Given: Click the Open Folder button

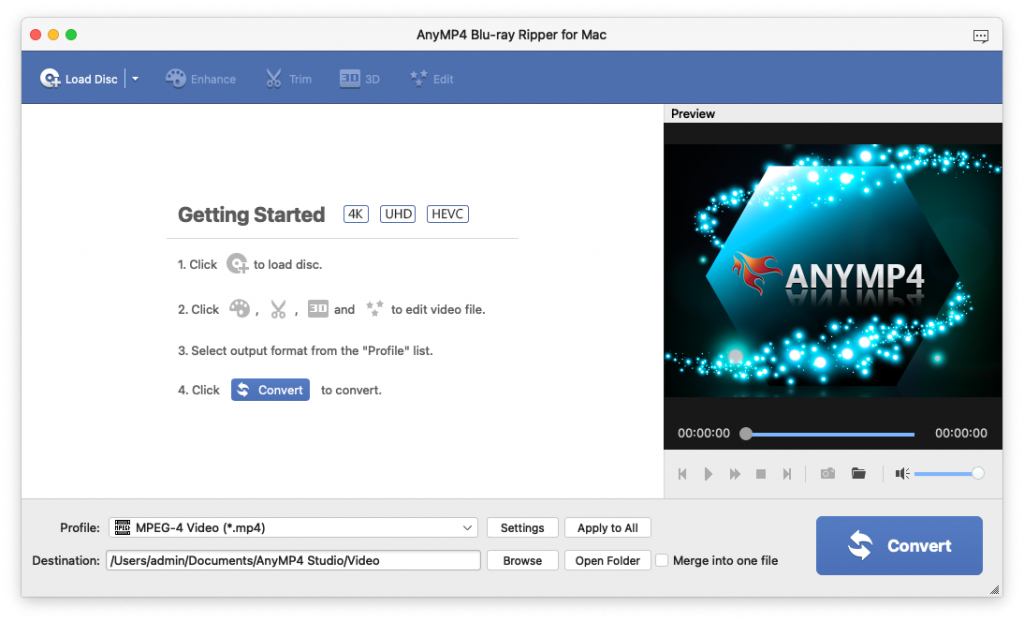Looking at the screenshot, I should point(607,561).
